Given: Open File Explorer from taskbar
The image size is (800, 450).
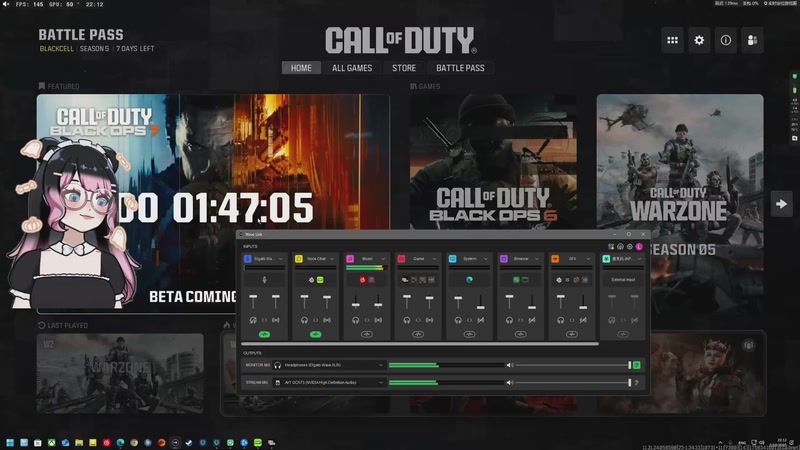Looking at the screenshot, I should pyautogui.click(x=79, y=443).
